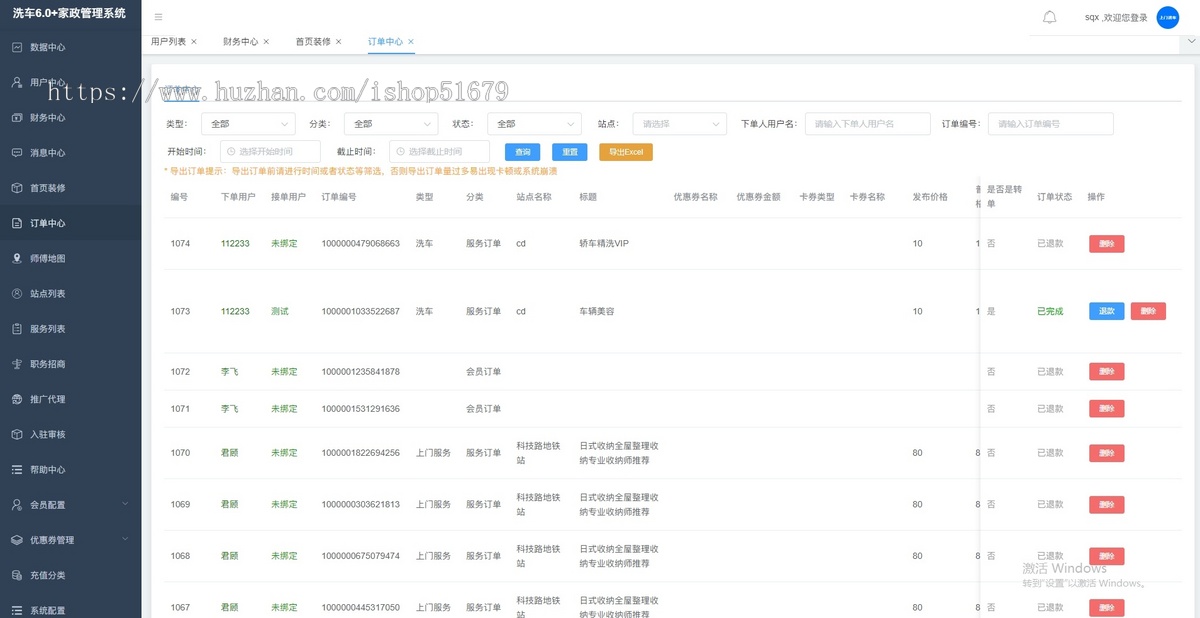Open notifications via the bell icon
The height and width of the screenshot is (618, 1200).
click(x=1049, y=17)
